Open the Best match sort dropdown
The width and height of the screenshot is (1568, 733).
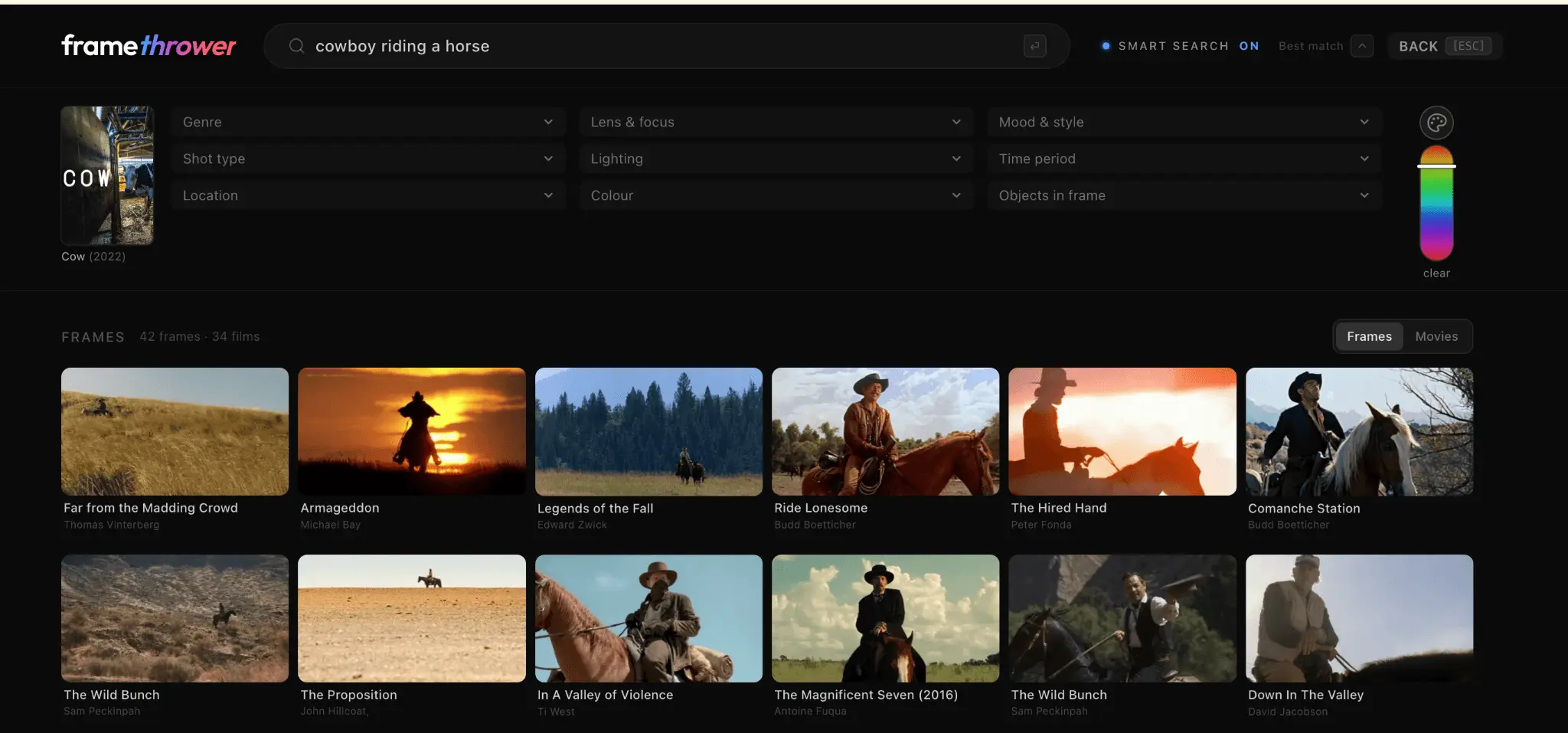(x=1325, y=46)
